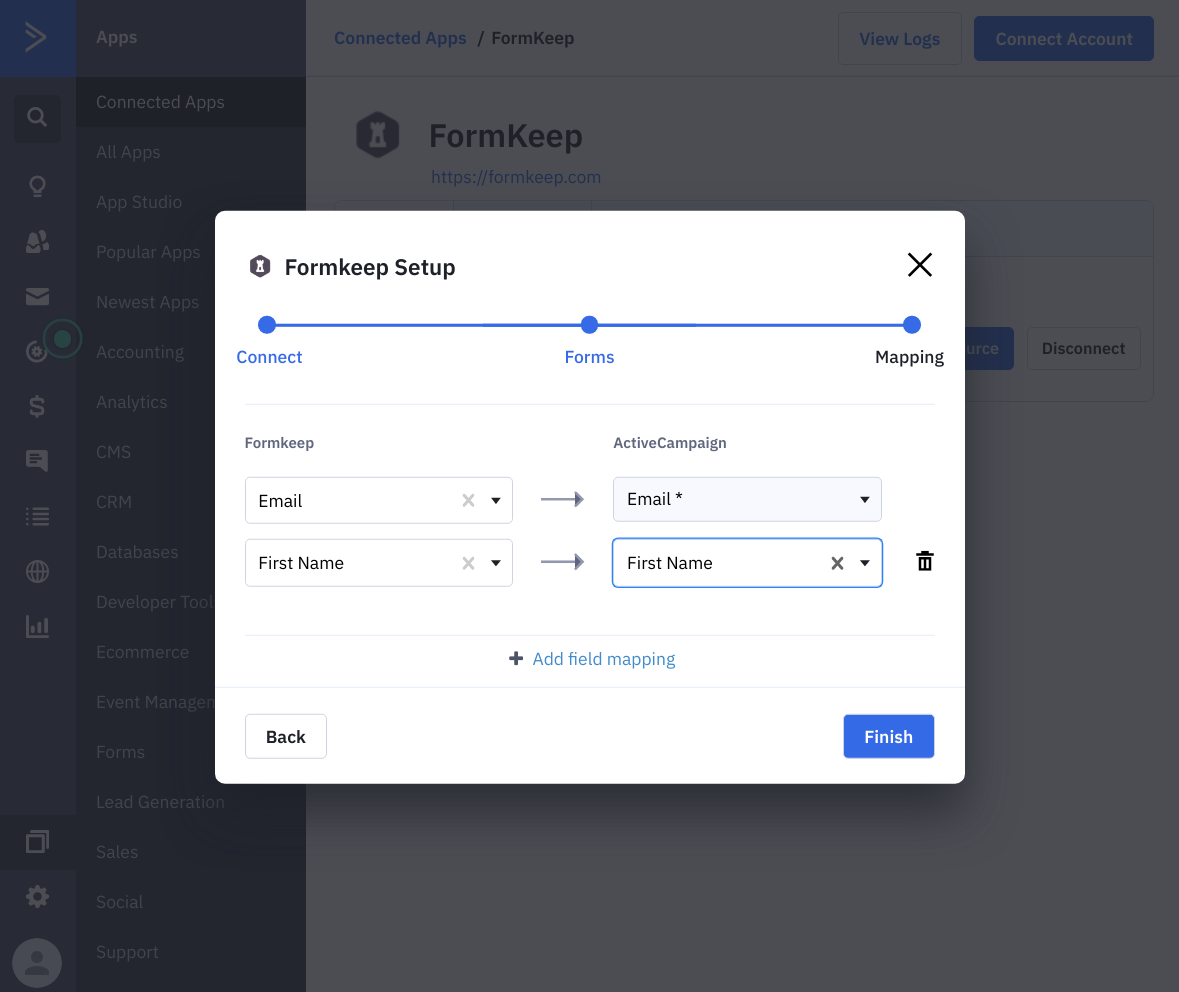Open the Reports bar chart icon
This screenshot has height=992, width=1179.
point(37,626)
